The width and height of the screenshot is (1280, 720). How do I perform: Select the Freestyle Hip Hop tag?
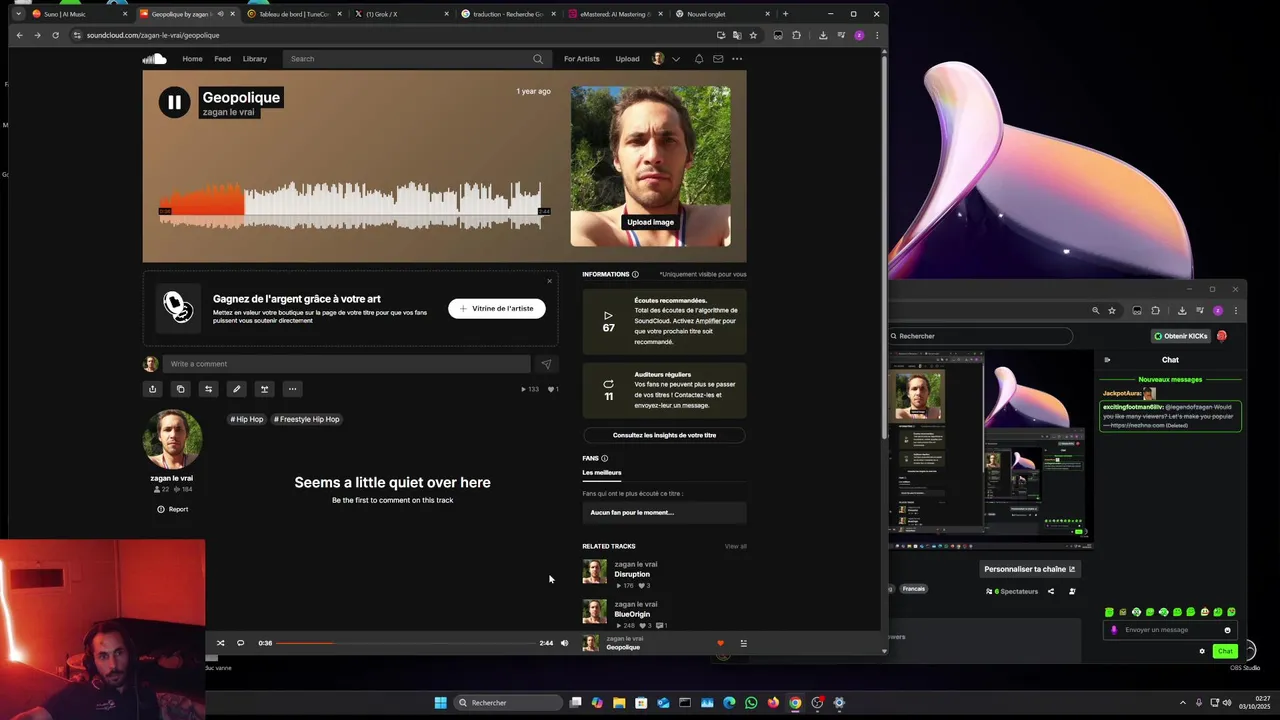click(307, 419)
